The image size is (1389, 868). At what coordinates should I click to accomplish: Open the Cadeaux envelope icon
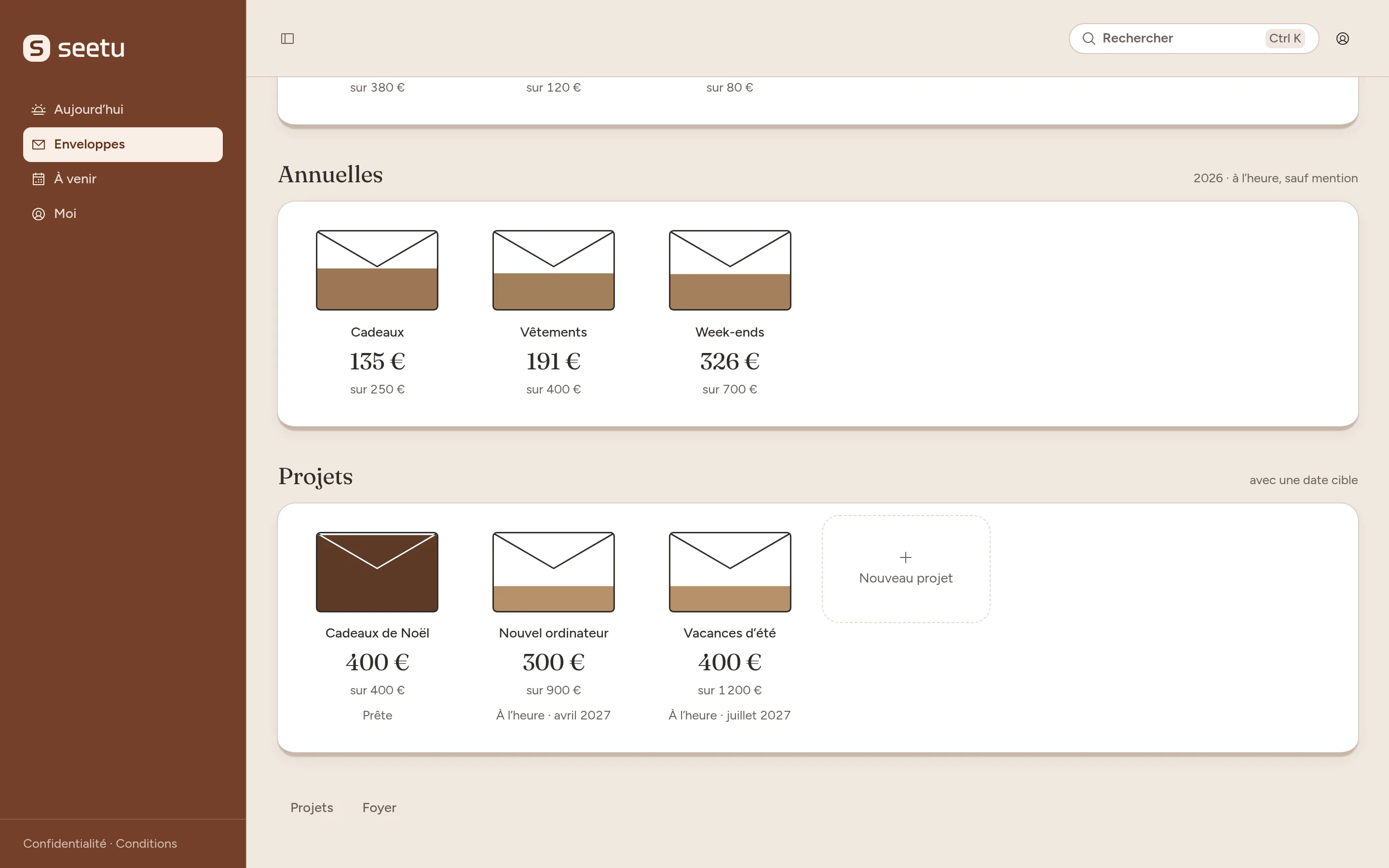(x=377, y=271)
